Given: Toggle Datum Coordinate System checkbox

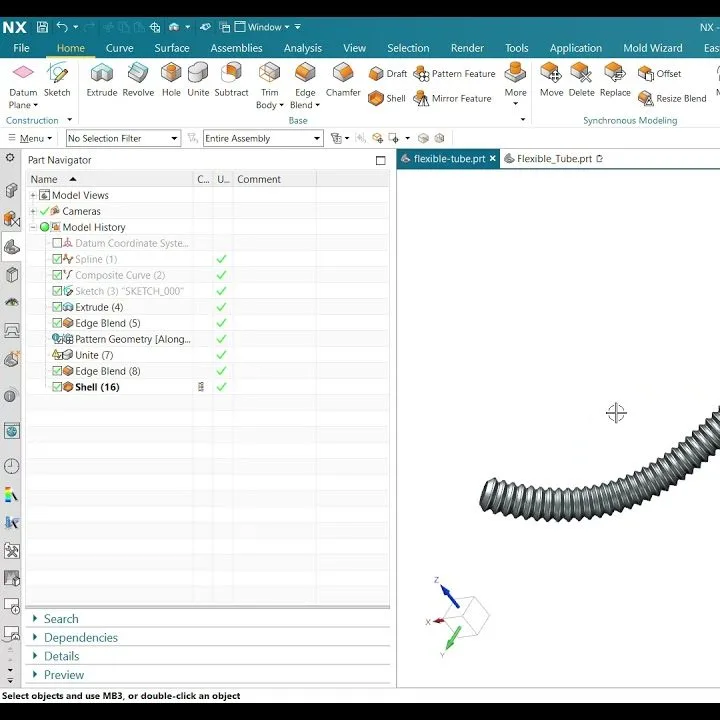Looking at the screenshot, I should (57, 243).
